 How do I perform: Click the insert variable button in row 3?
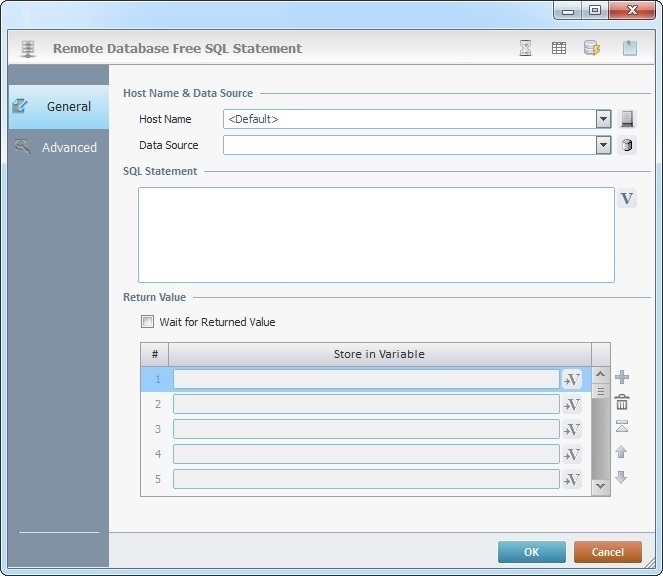pos(572,430)
